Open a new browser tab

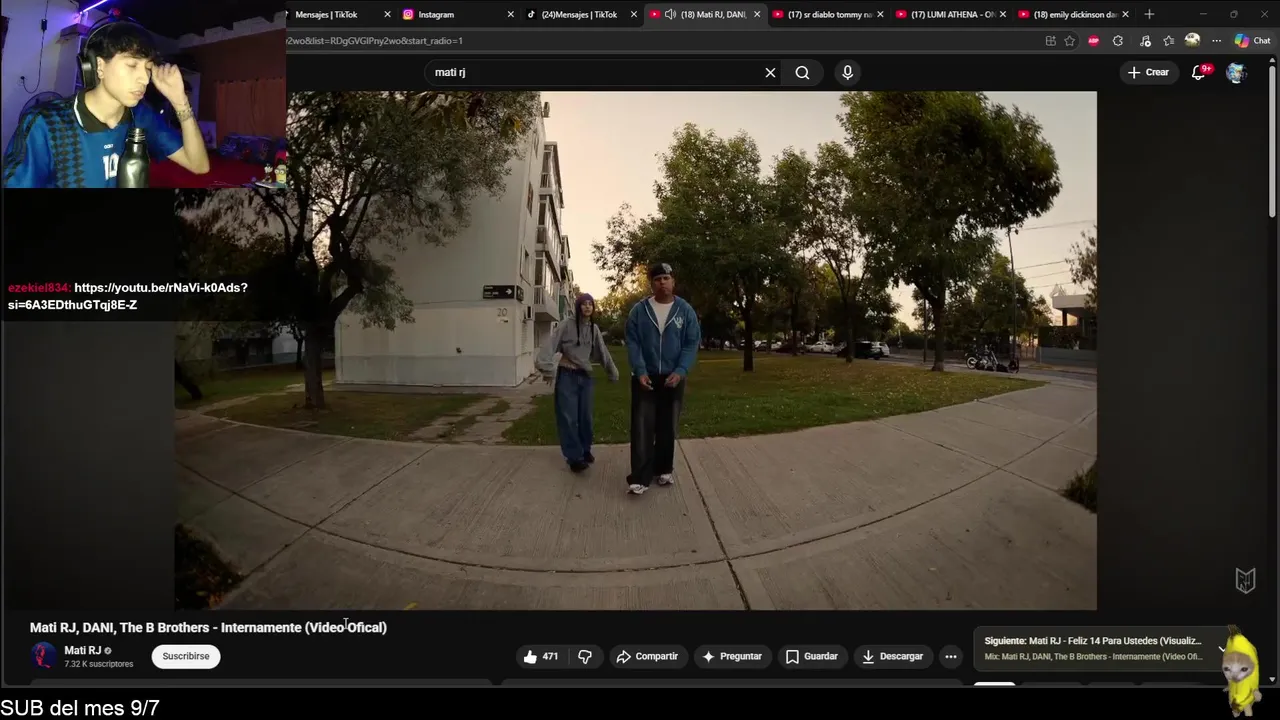coord(1149,14)
